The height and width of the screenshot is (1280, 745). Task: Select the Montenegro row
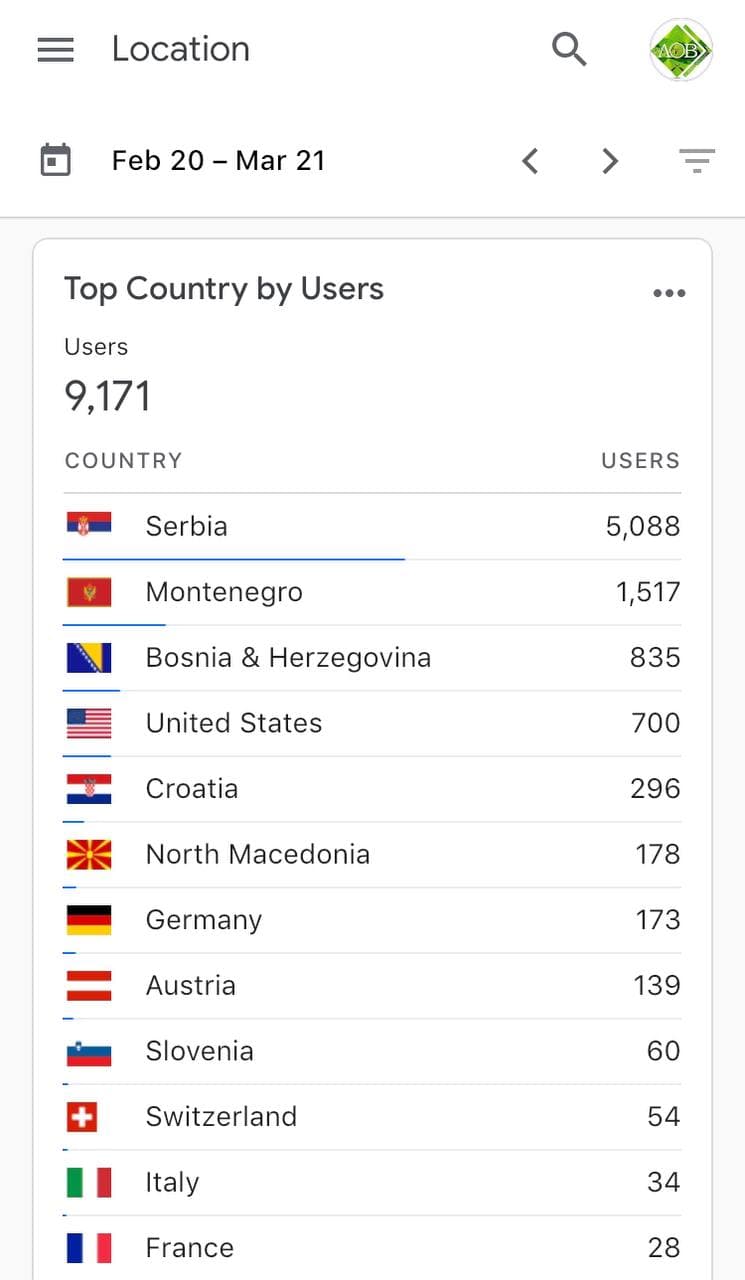pos(372,592)
